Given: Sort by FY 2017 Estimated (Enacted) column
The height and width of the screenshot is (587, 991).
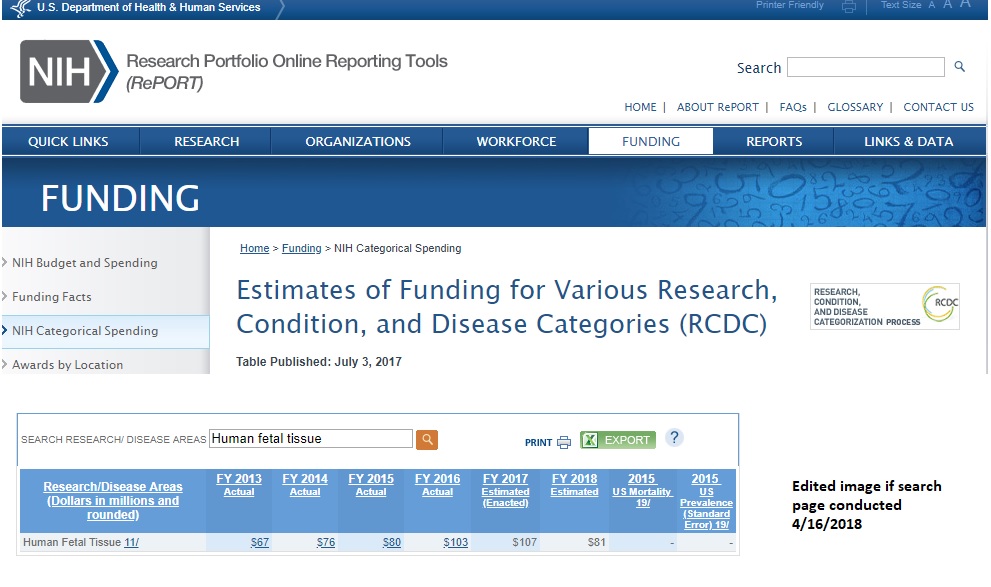Looking at the screenshot, I should 505,490.
